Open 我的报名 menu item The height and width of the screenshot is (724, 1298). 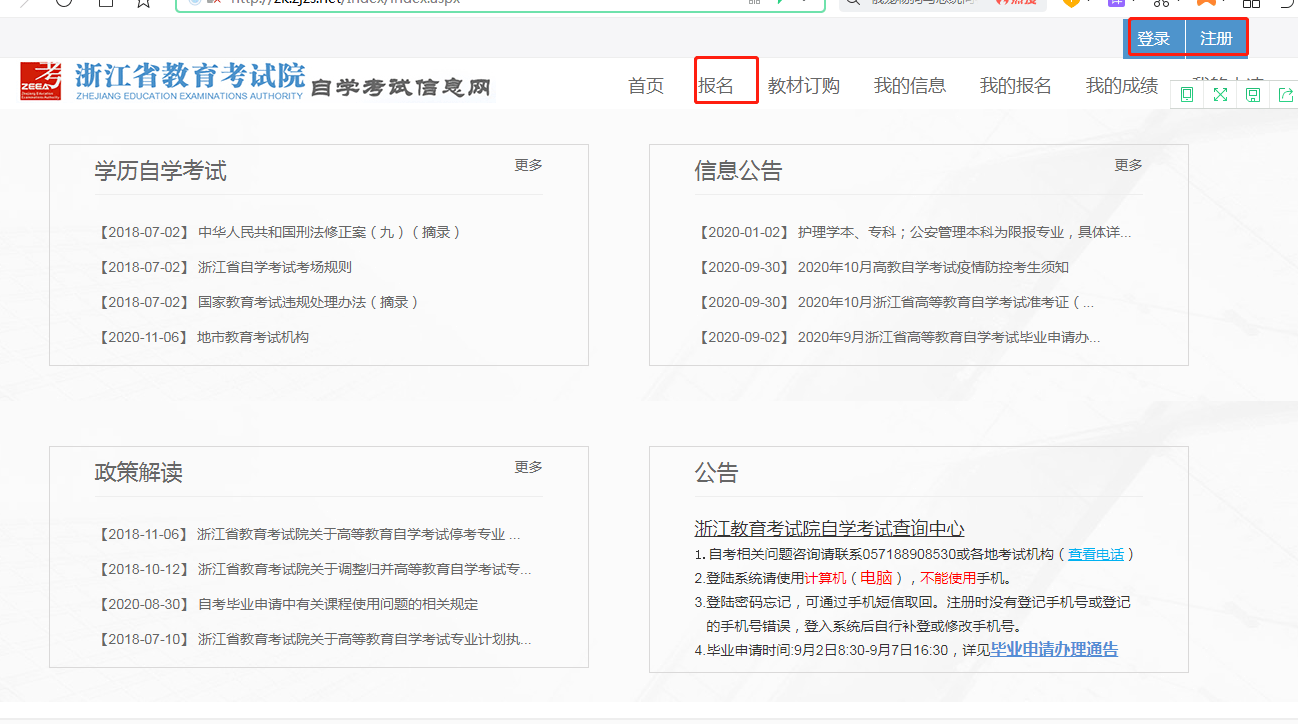coord(1016,86)
